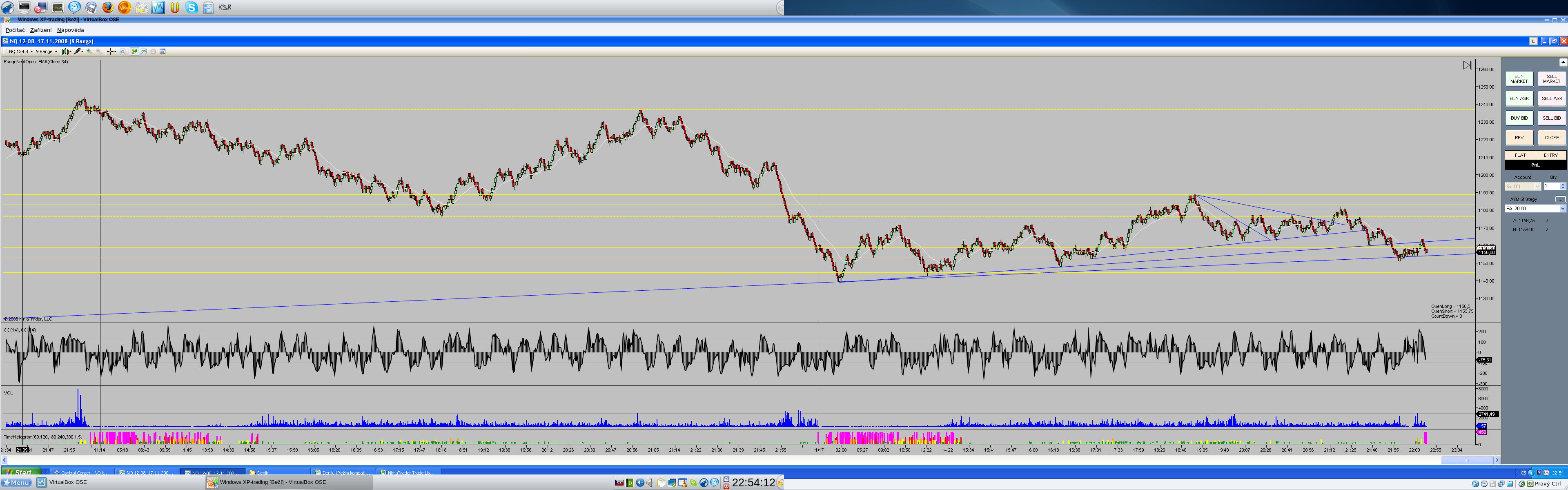The image size is (1568, 490).
Task: Click the drawing tools pencil icon
Action: point(77,52)
